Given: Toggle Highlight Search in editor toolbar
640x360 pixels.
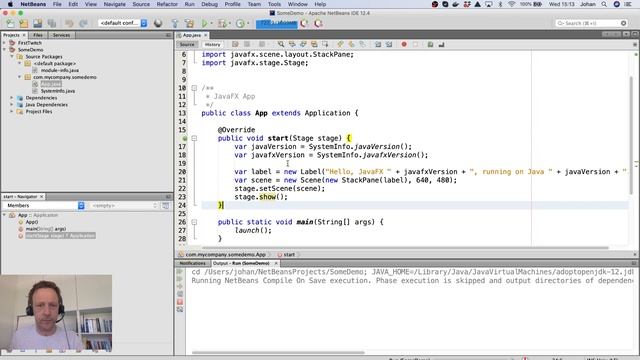Looking at the screenshot, I should pos(314,44).
